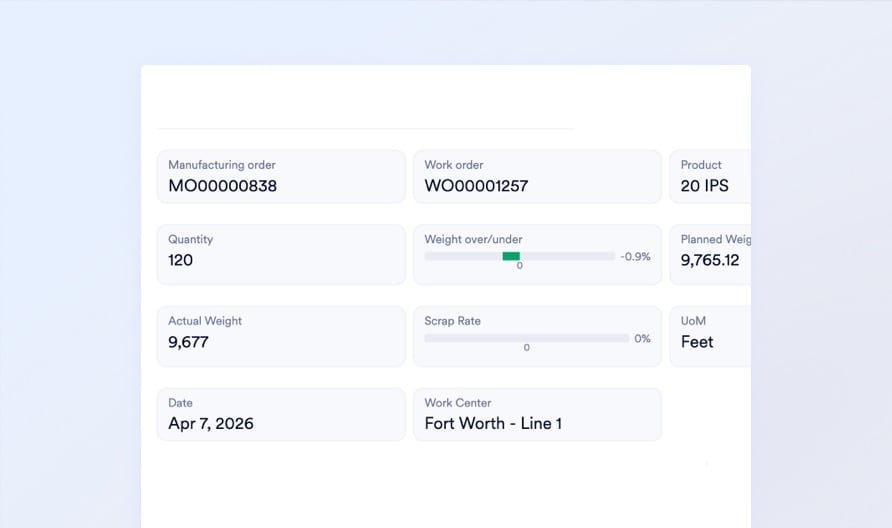Screen dimensions: 892x528
Task: Click the Manufacturing order label
Action: [x=222, y=165]
